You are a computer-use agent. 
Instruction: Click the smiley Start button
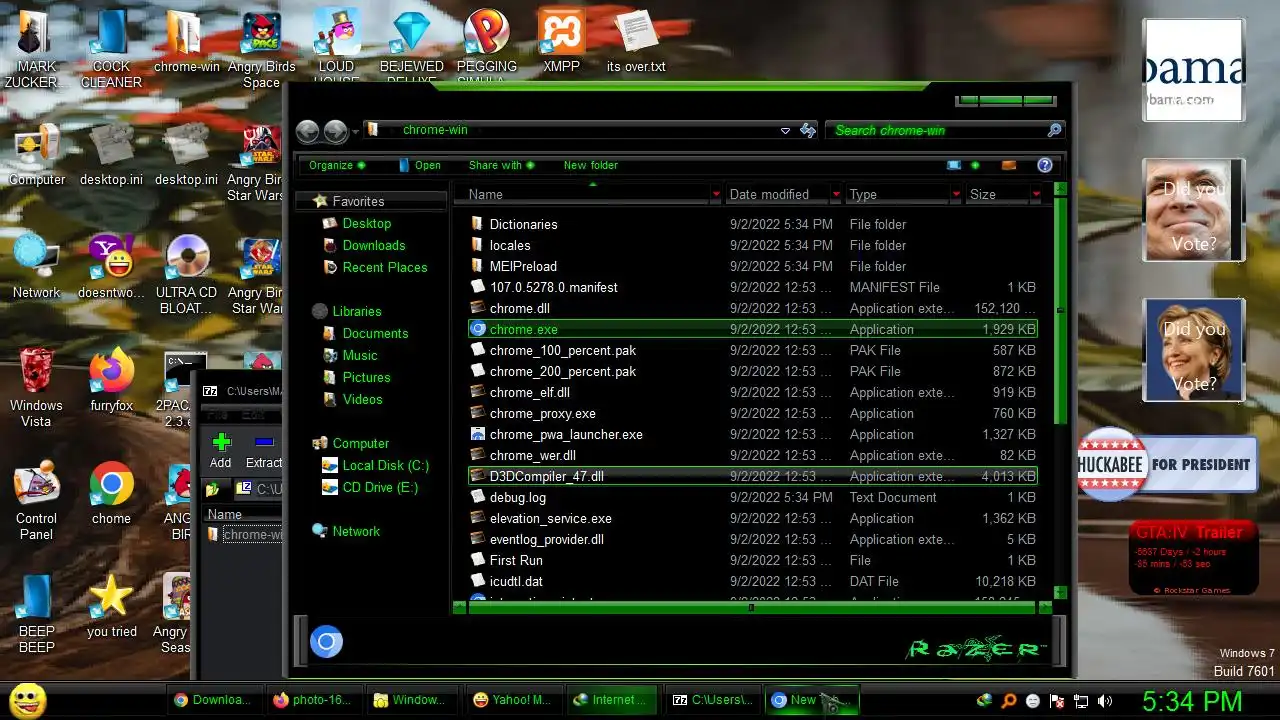[x=27, y=700]
